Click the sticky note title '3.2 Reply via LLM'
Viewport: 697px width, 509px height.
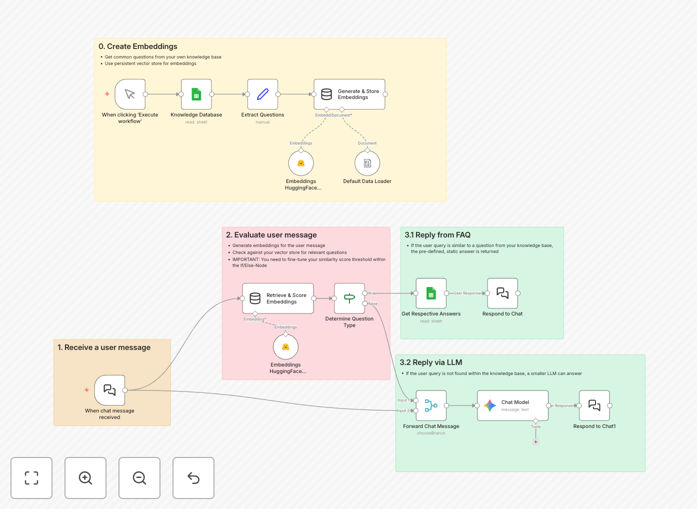point(431,362)
